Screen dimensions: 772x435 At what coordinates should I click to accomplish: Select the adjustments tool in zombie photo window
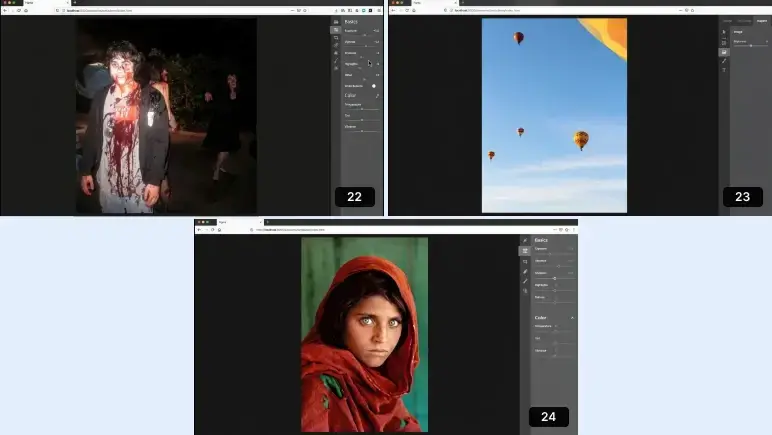click(x=336, y=30)
